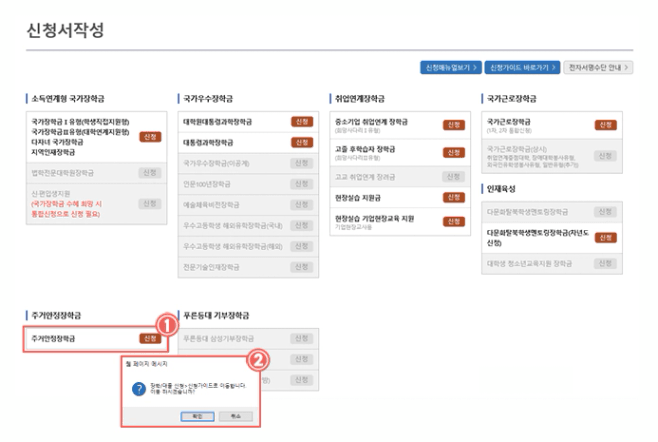Click the 고졸 후학습자 장학금 row label

(365, 149)
